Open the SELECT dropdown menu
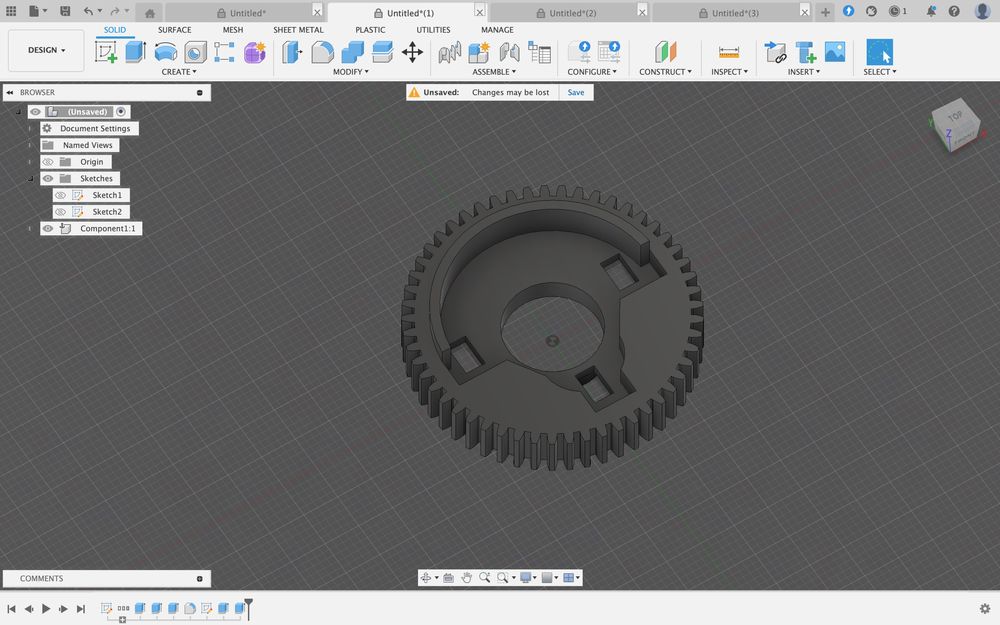The height and width of the screenshot is (625, 1000). [x=879, y=72]
